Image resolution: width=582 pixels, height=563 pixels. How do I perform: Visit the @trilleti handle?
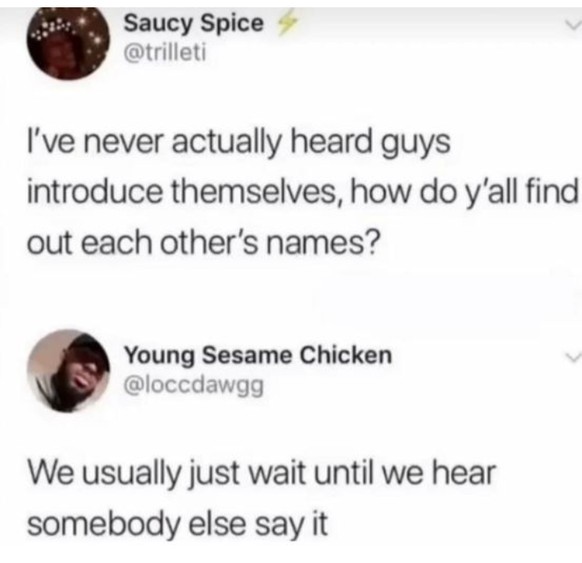pos(165,53)
